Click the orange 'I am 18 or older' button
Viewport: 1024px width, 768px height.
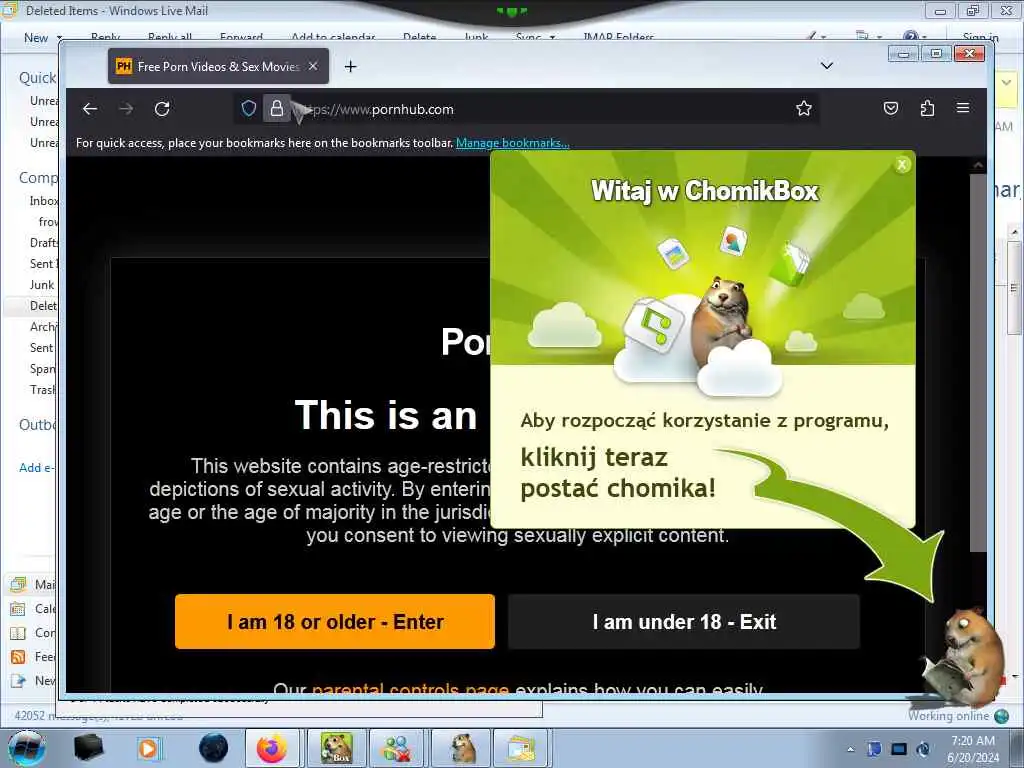tap(335, 622)
